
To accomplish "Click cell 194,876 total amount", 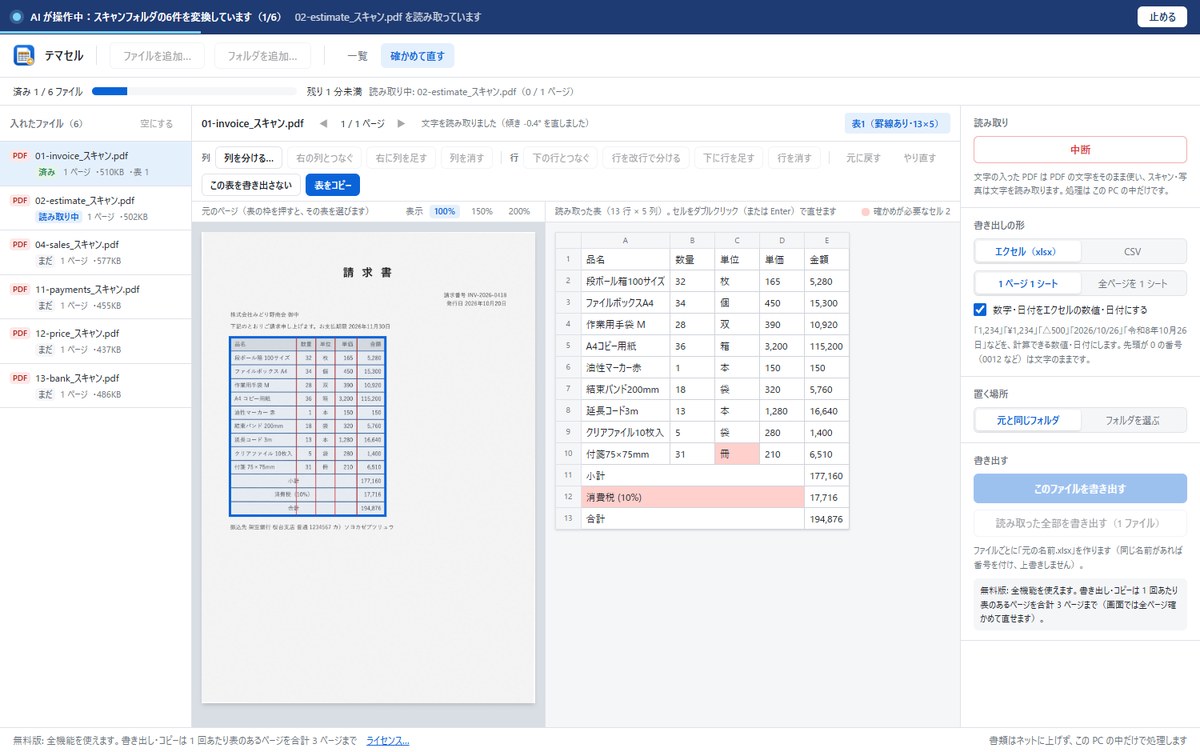I will pyautogui.click(x=826, y=519).
